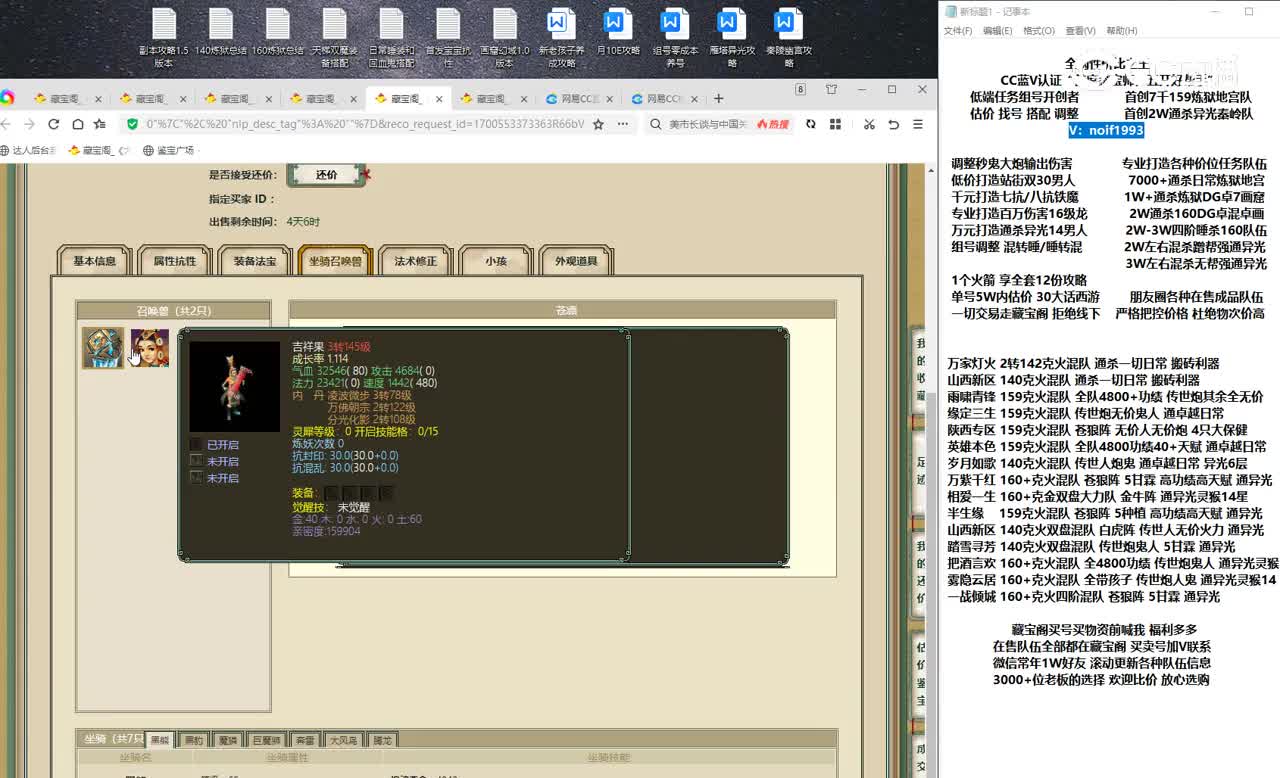This screenshot has width=1280, height=778.
Task: Select the first summoned beast portrait
Action: (x=103, y=348)
